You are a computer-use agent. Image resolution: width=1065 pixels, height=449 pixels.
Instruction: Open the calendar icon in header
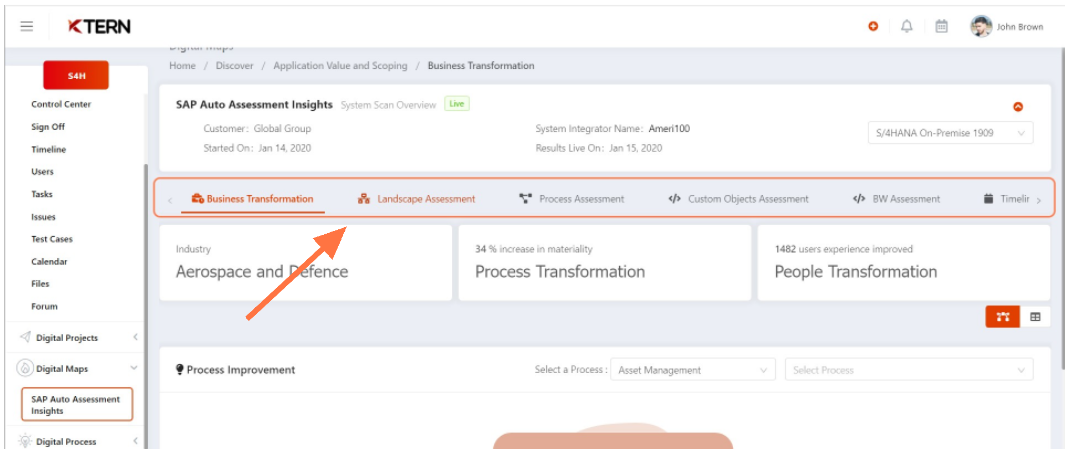click(941, 26)
